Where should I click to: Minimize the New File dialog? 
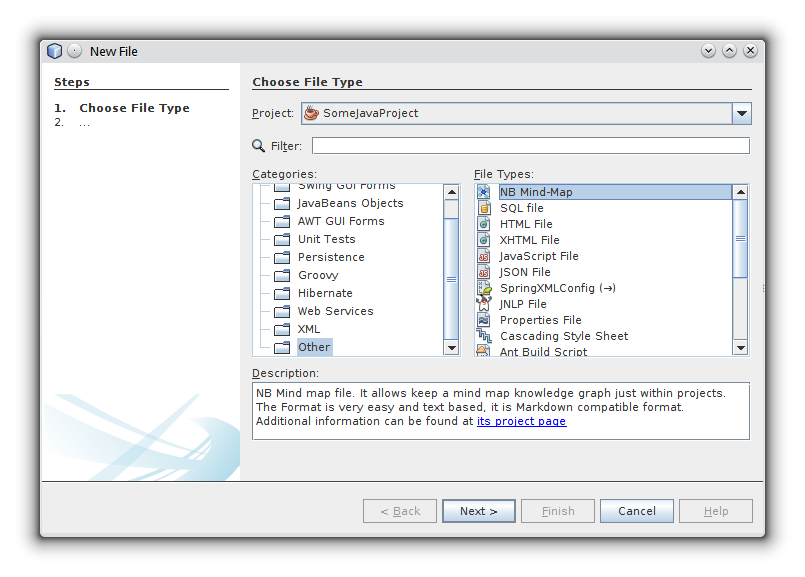[x=708, y=50]
